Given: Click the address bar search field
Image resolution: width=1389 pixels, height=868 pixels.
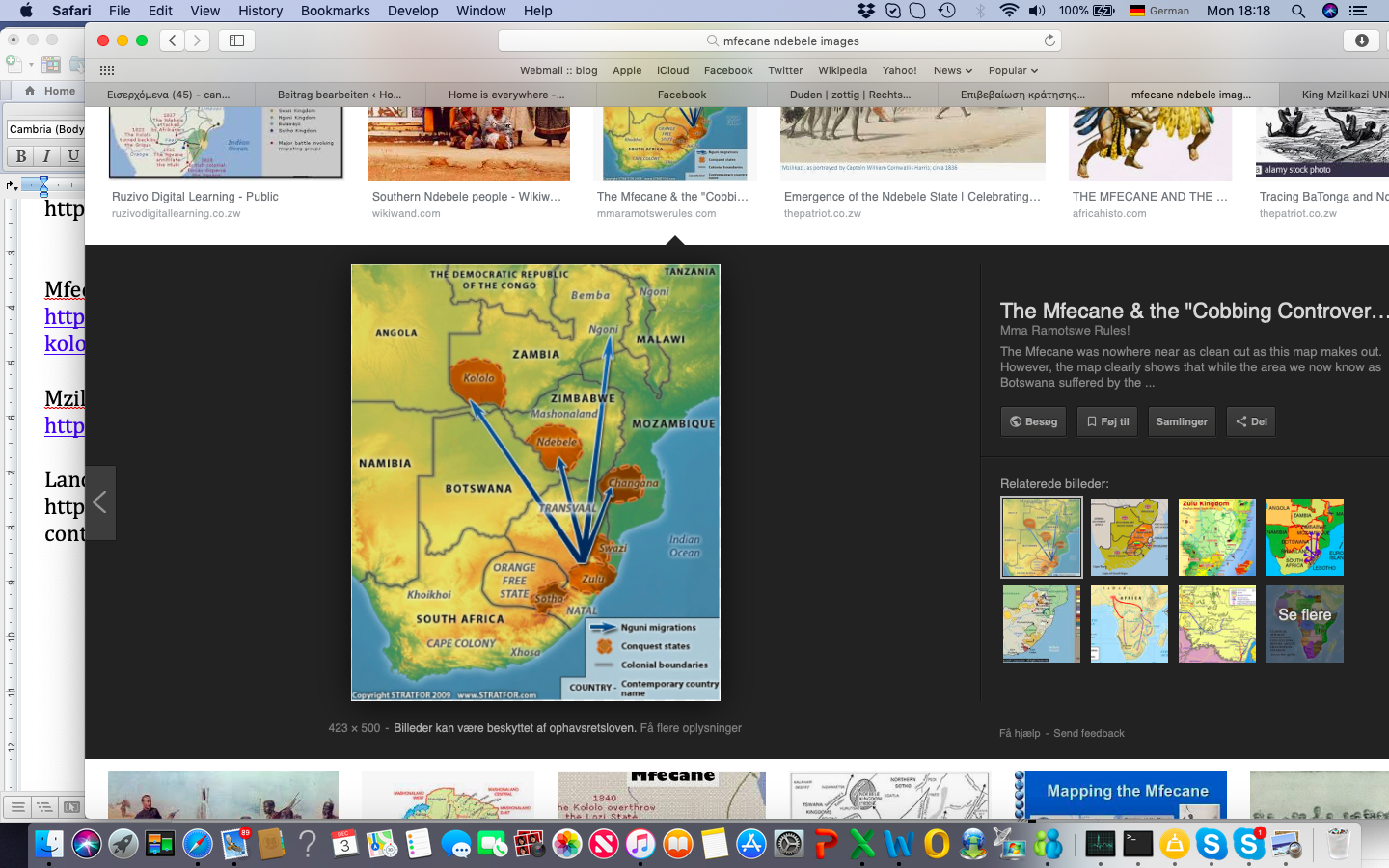Looking at the screenshot, I should [x=779, y=41].
